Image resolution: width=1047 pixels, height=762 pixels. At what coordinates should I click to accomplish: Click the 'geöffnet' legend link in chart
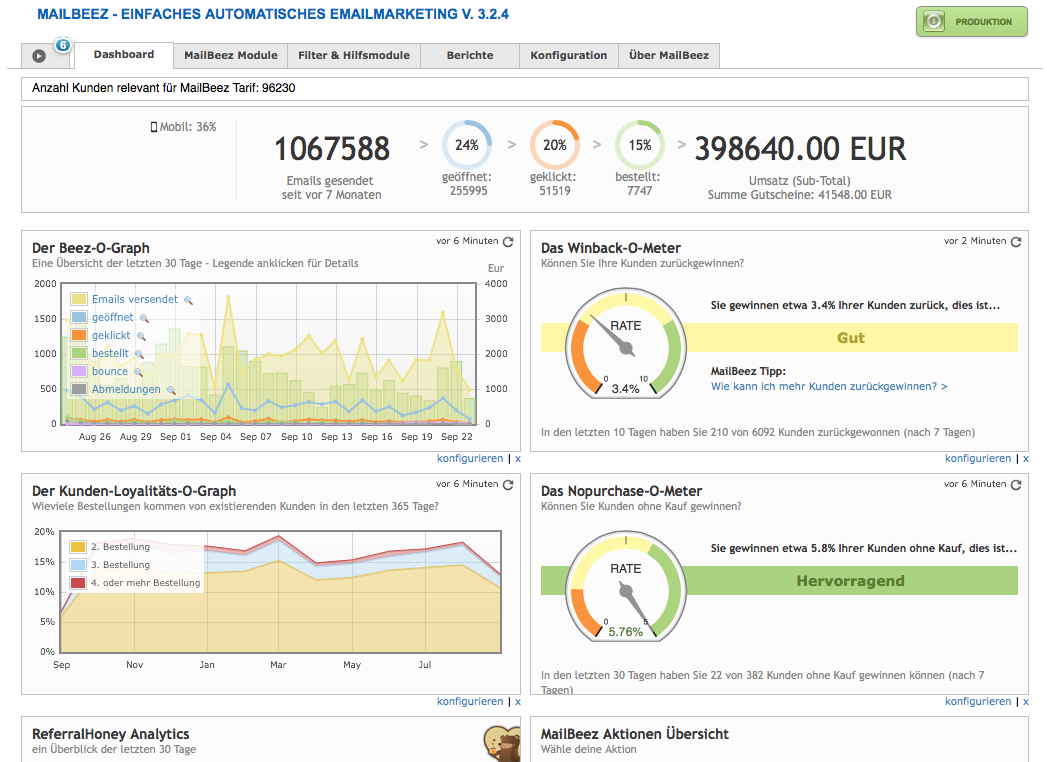(113, 317)
